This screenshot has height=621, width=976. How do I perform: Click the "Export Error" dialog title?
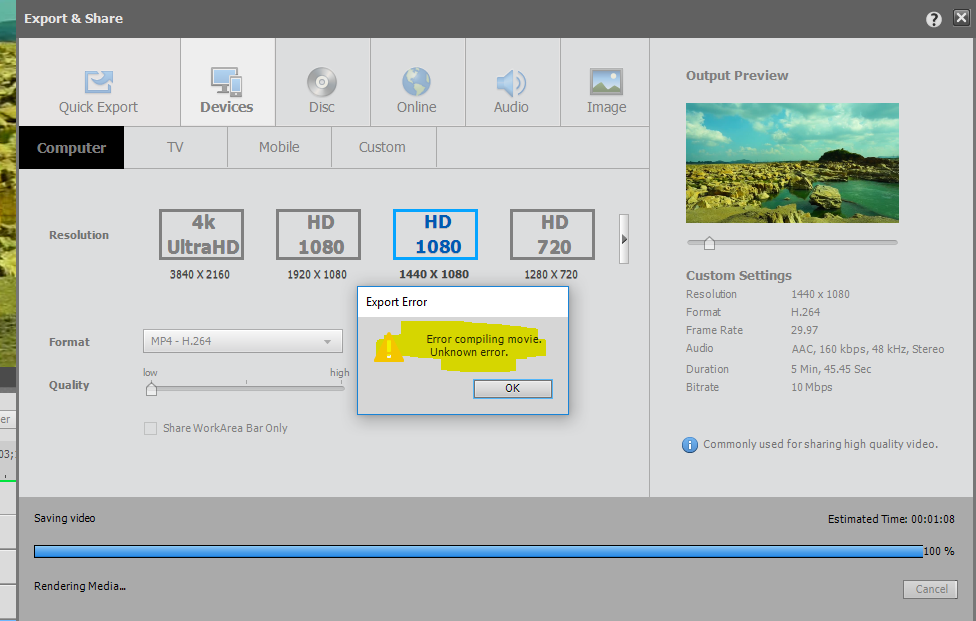(396, 302)
